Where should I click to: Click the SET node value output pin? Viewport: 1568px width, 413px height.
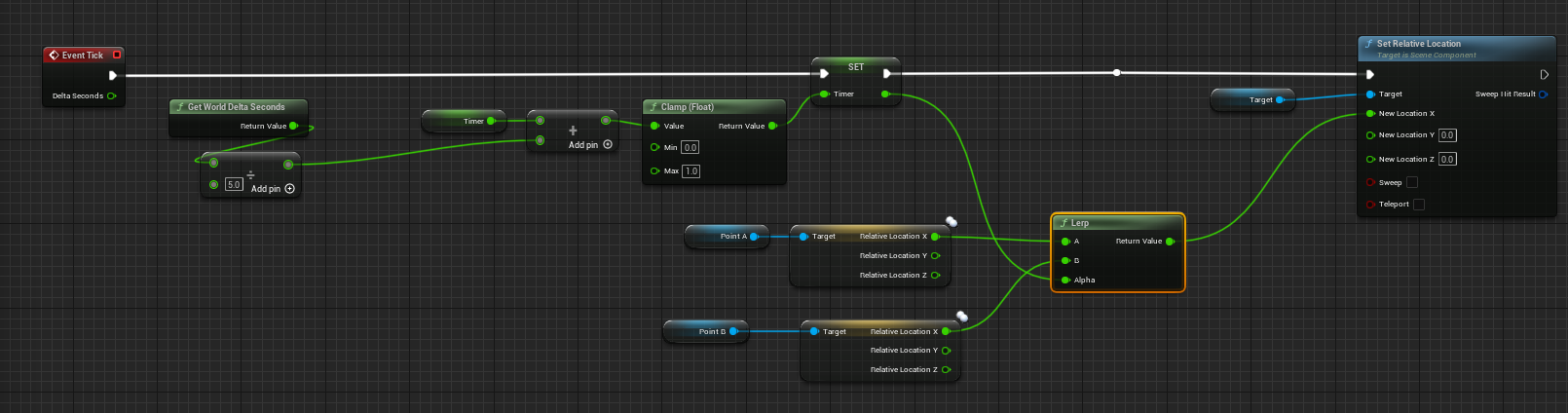coord(884,94)
